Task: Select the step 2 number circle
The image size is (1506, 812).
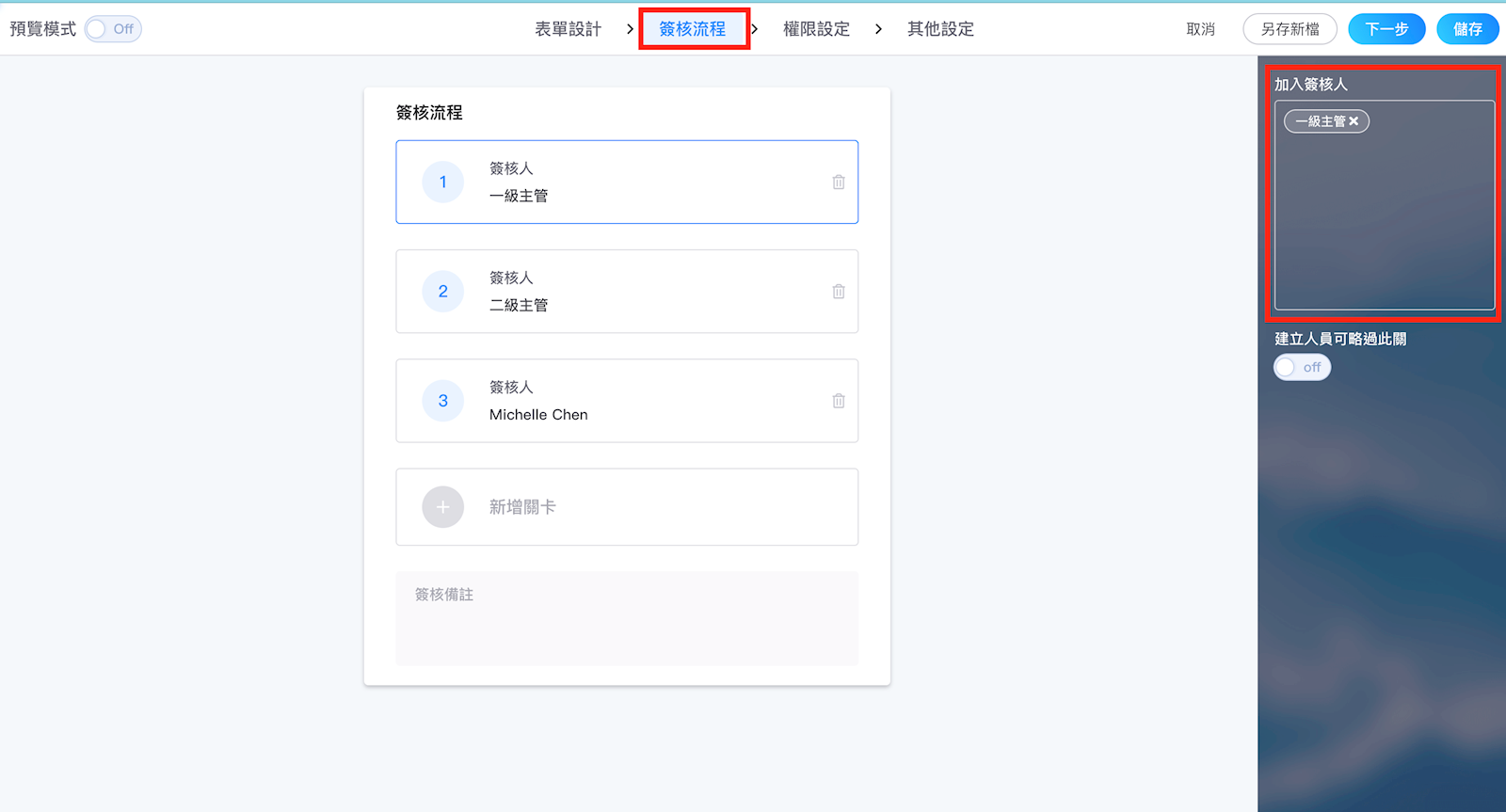Action: [443, 292]
